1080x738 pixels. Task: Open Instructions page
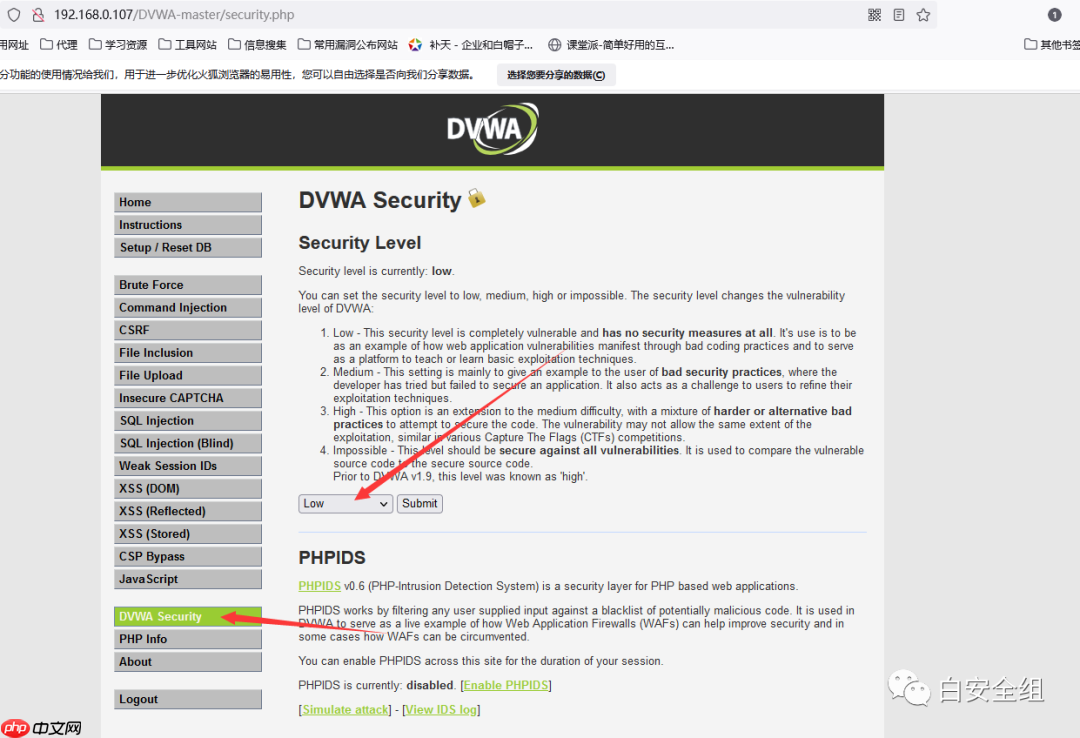188,225
